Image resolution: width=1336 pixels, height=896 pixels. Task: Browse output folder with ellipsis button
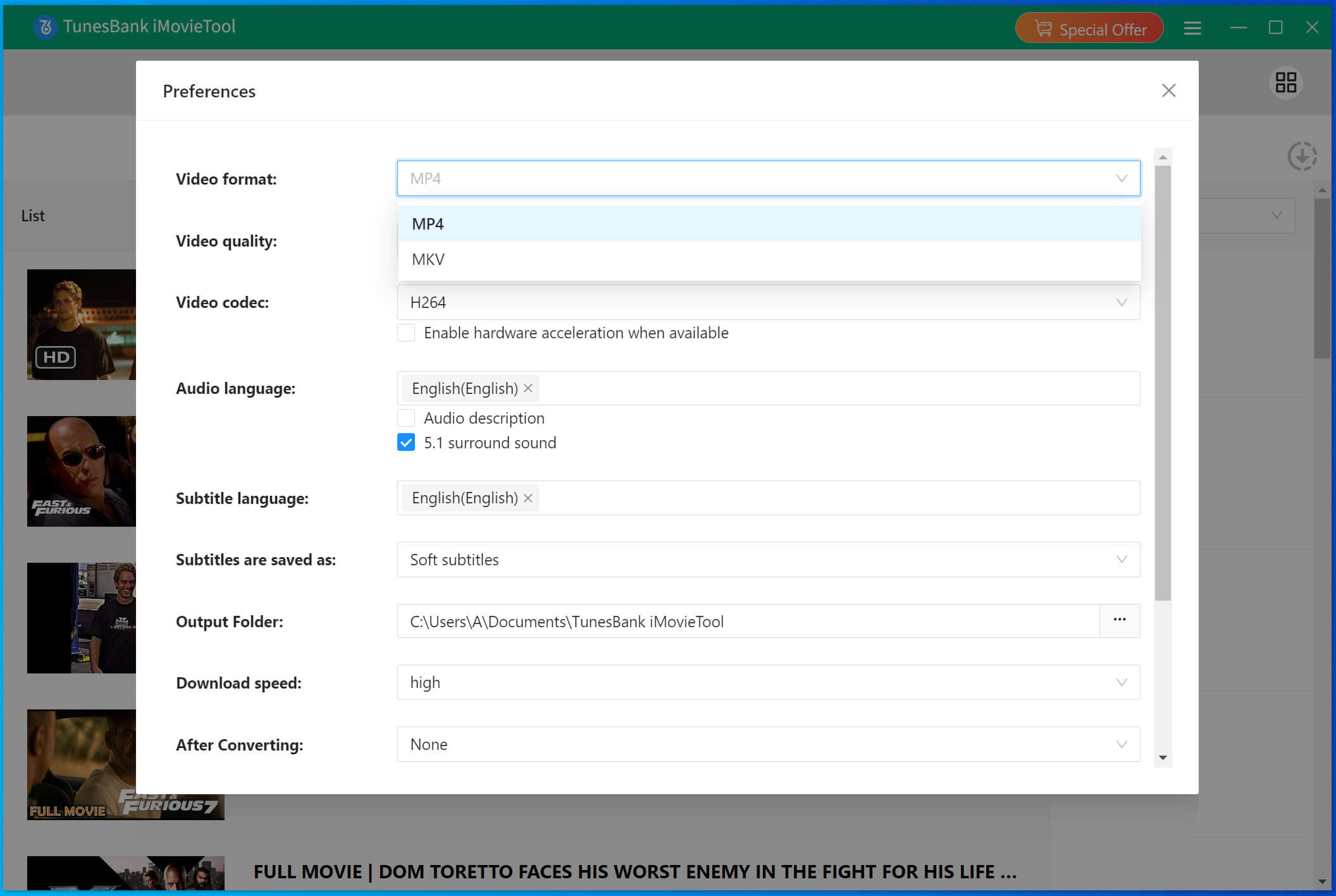1119,620
